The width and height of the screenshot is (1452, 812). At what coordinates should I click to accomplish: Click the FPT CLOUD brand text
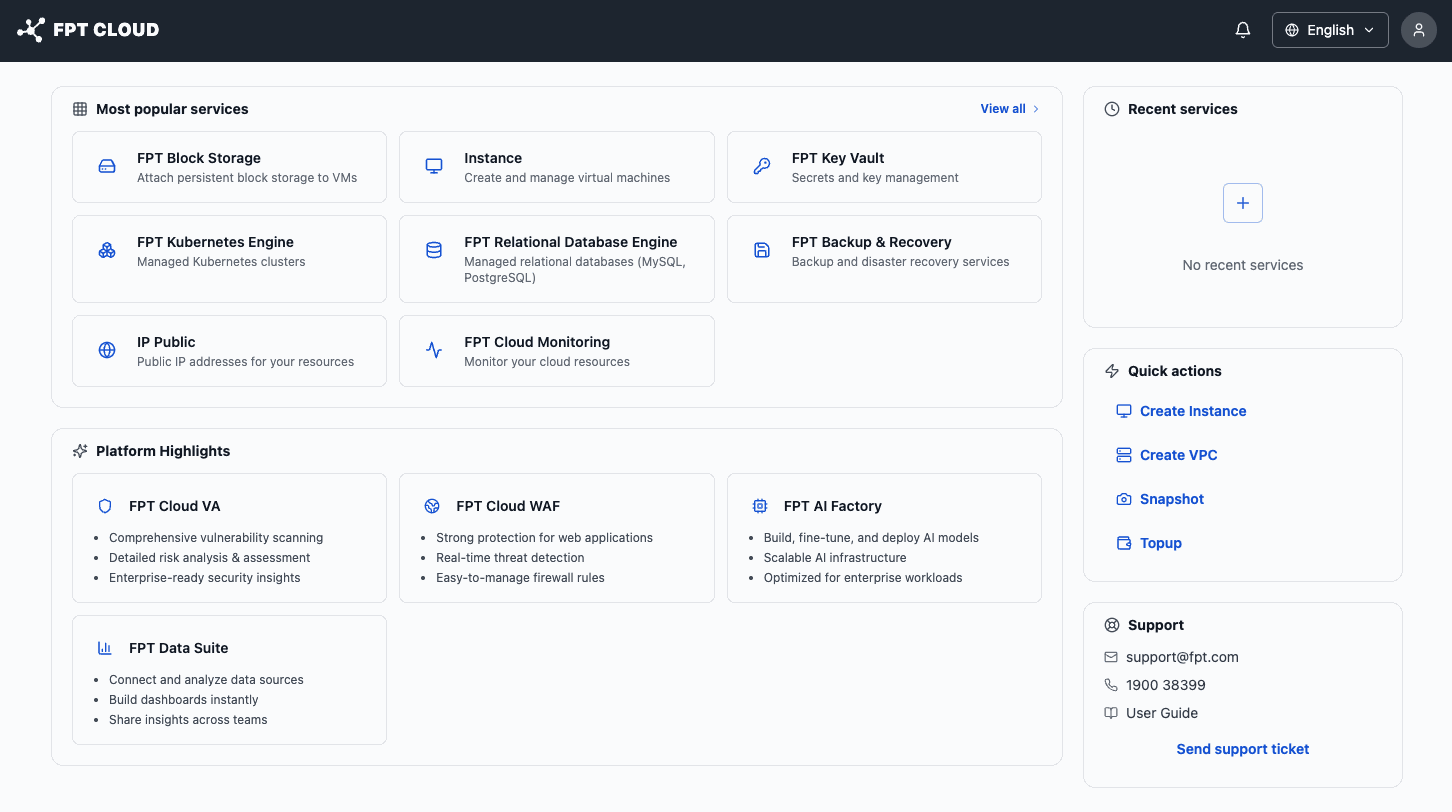[106, 30]
